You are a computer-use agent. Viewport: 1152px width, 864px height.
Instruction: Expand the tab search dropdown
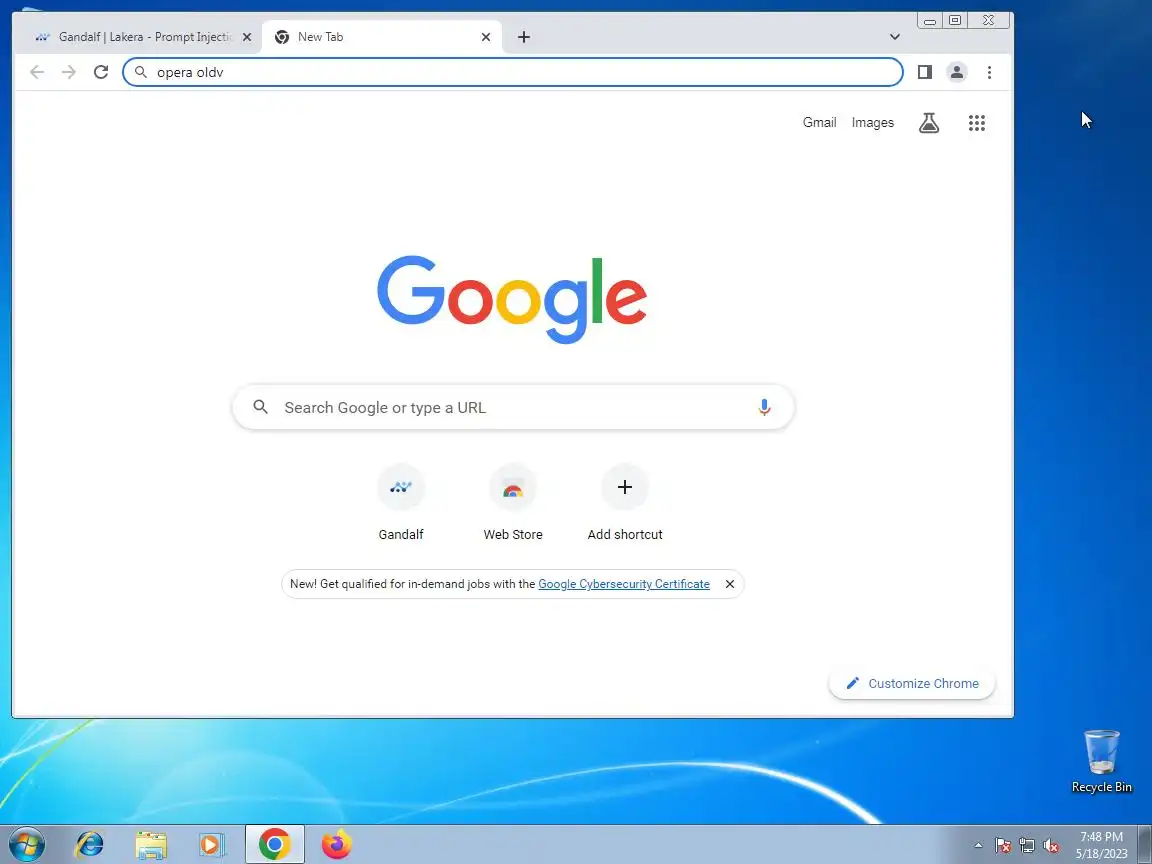(x=894, y=37)
